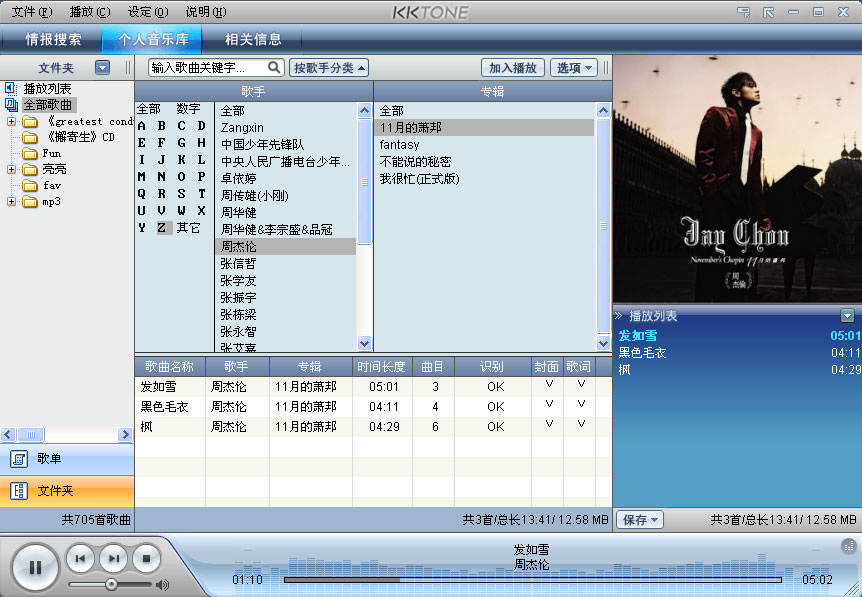This screenshot has height=597, width=862.
Task: Open the 说明(H) menu
Action: [x=206, y=12]
